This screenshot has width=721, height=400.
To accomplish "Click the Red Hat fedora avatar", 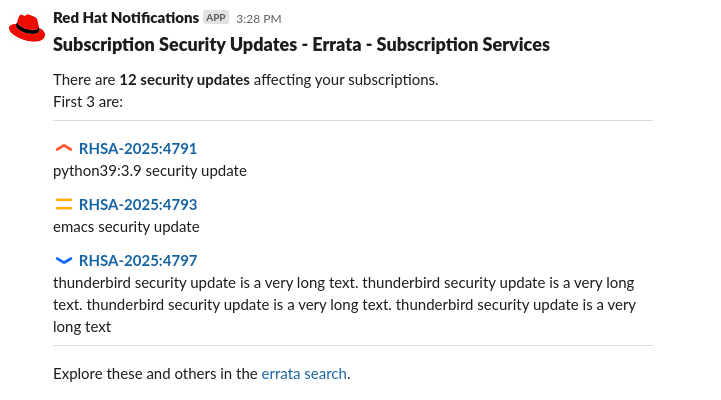I will click(27, 28).
